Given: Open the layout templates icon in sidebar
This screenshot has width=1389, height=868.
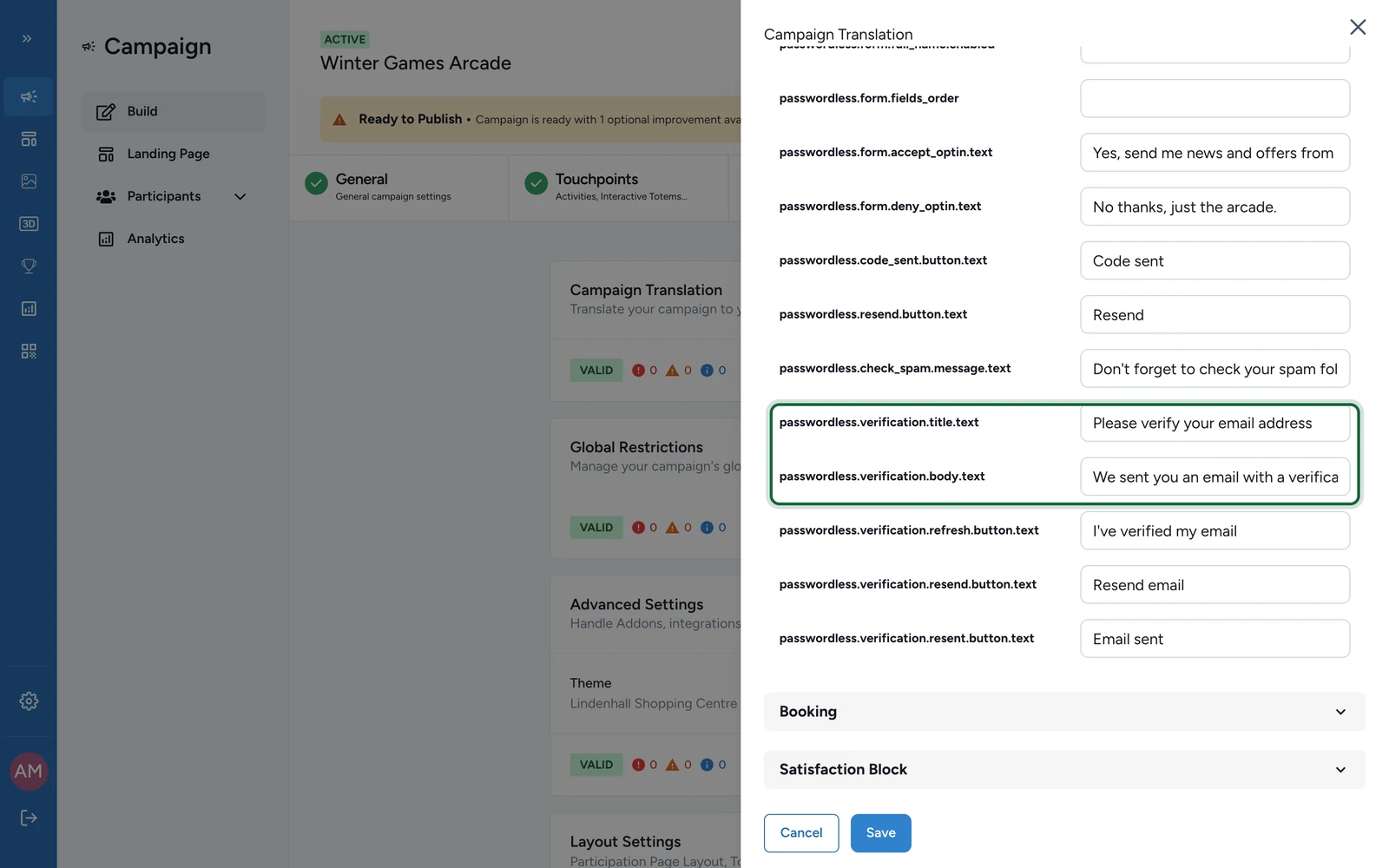Looking at the screenshot, I should click(x=29, y=139).
